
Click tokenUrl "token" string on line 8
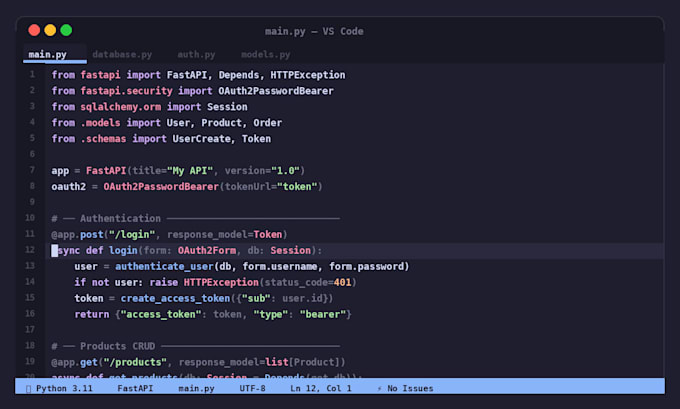pos(297,187)
